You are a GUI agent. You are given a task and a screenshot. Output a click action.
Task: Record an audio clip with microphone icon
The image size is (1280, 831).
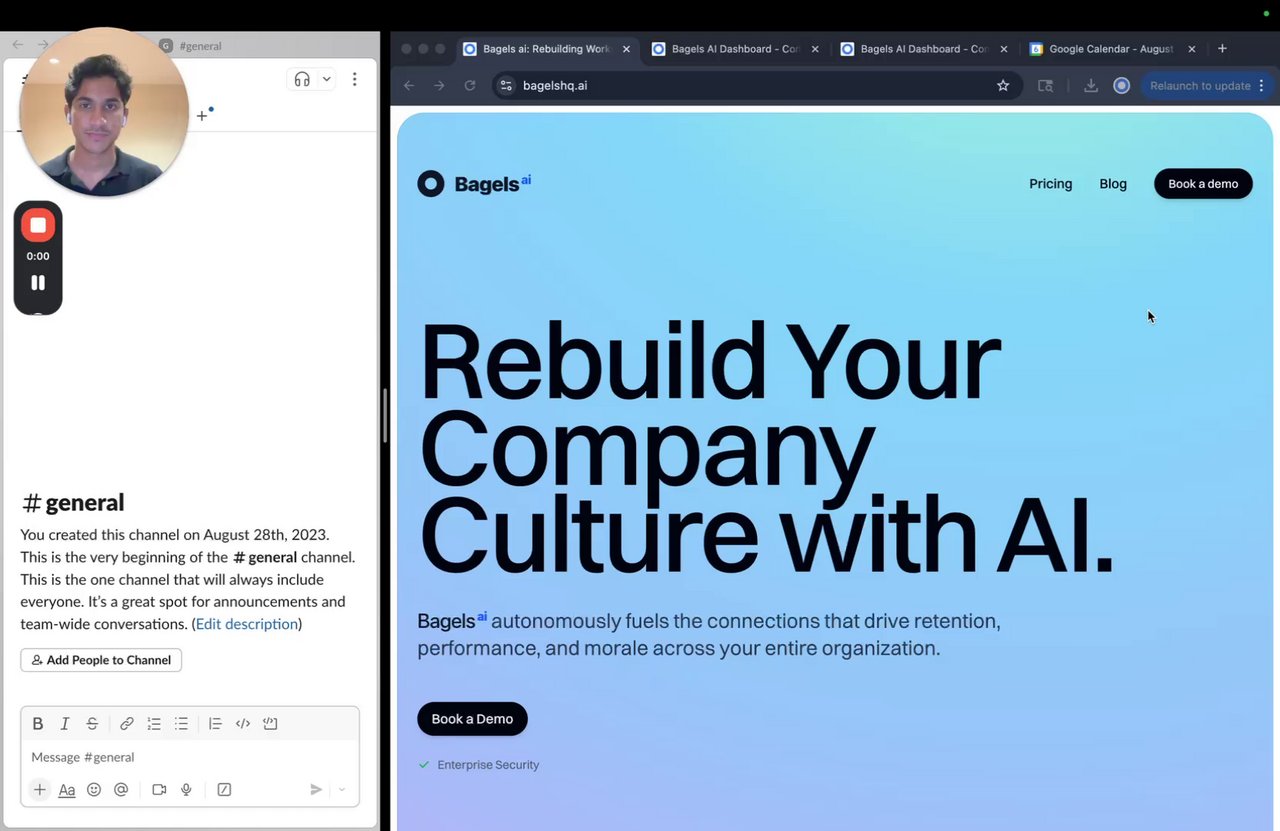point(186,790)
